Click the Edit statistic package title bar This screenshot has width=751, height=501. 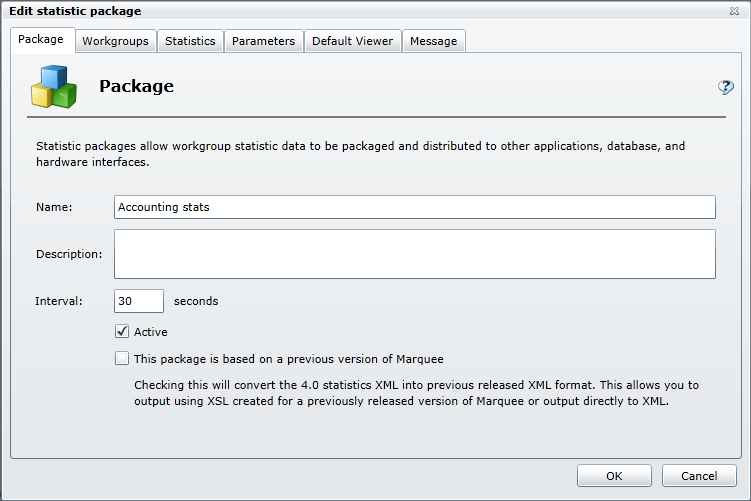coord(300,11)
